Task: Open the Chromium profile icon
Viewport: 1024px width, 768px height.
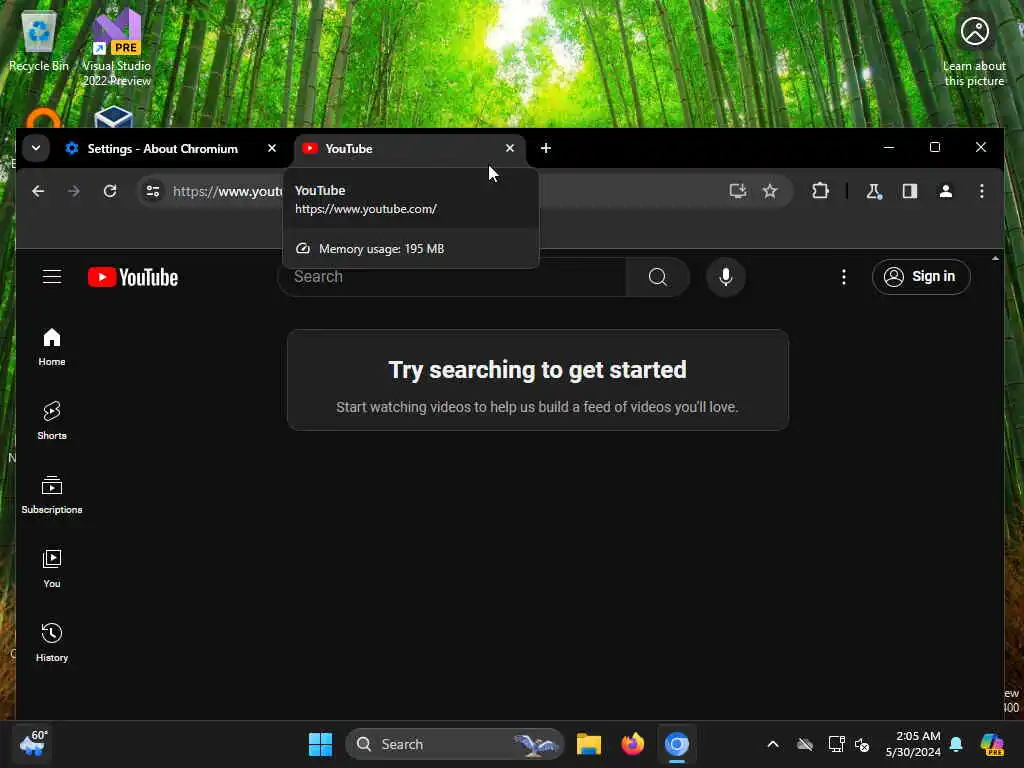Action: pyautogui.click(x=946, y=191)
